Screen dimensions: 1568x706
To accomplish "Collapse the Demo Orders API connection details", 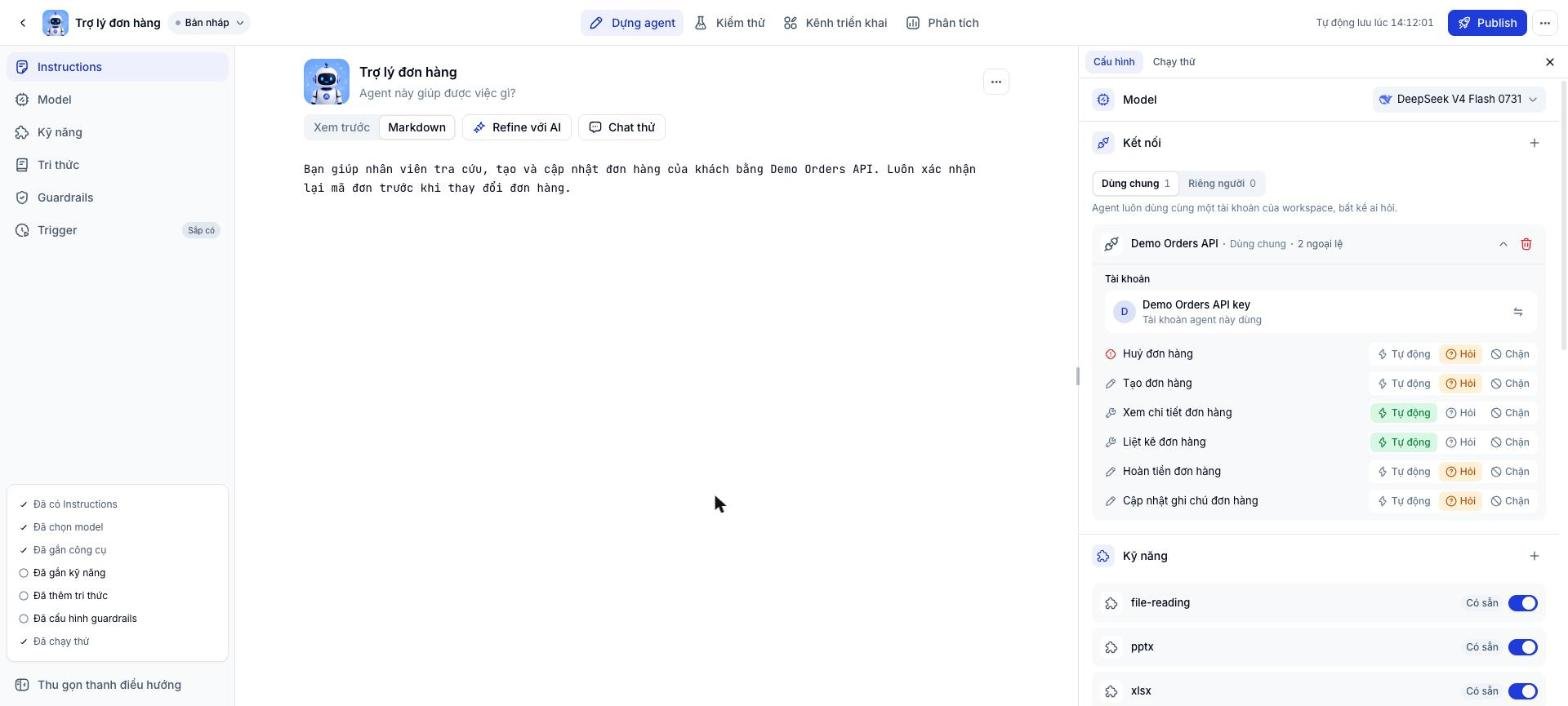I will click(1503, 244).
